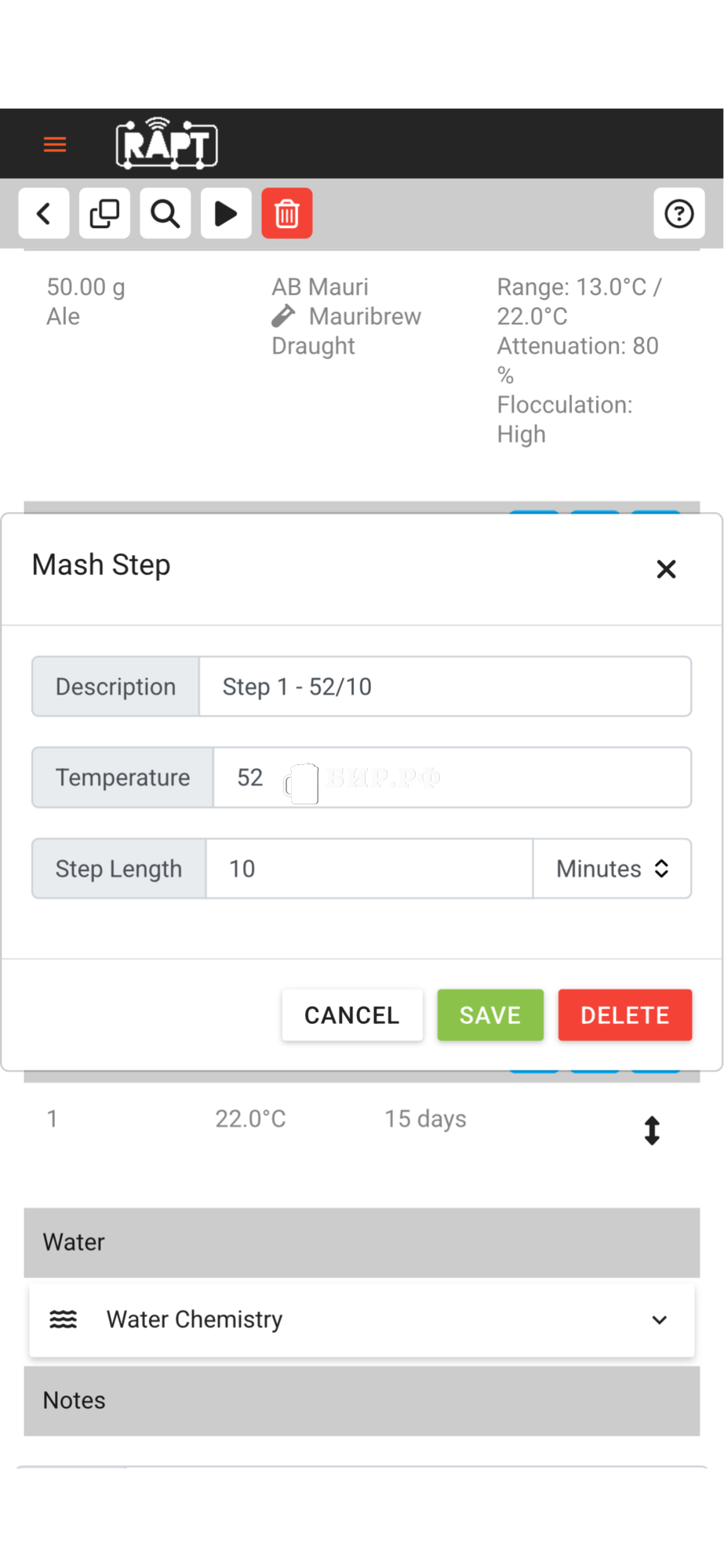Edit the Description text field
This screenshot has height=1568, width=724.
(x=445, y=687)
